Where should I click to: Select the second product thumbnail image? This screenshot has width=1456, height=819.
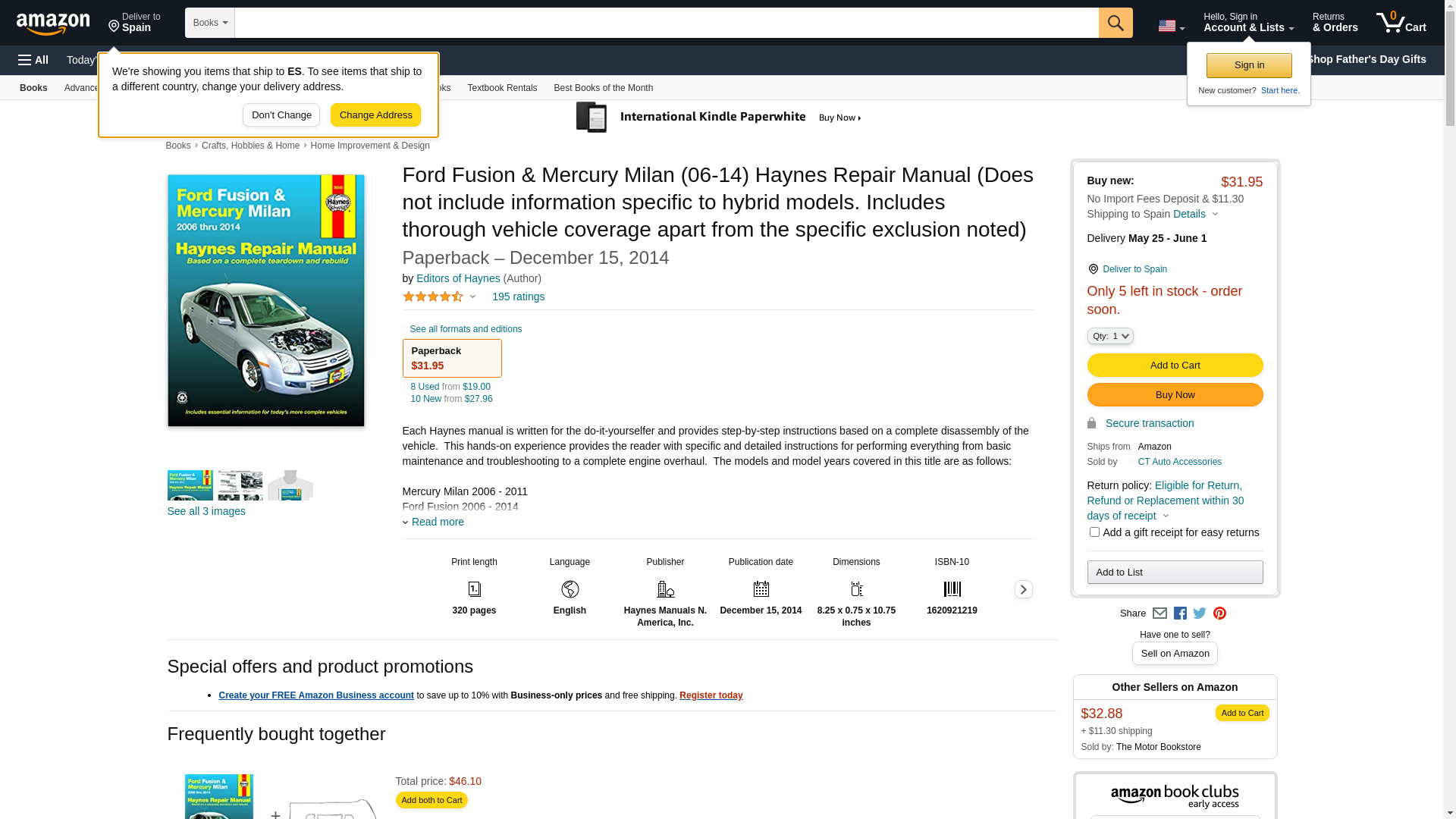pos(240,485)
